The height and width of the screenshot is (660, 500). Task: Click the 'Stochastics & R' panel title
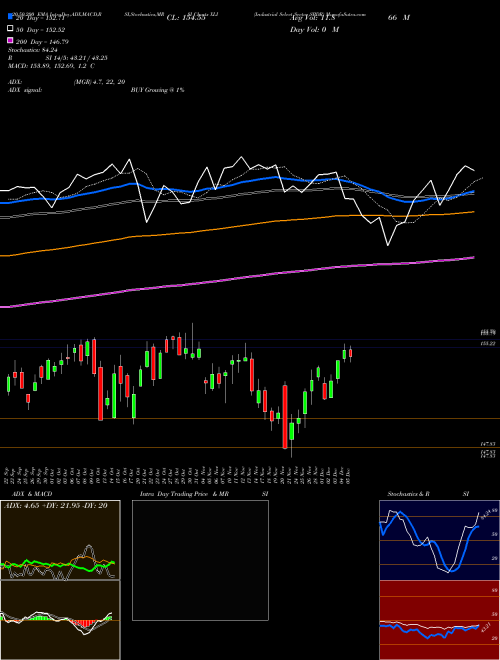[x=408, y=494]
